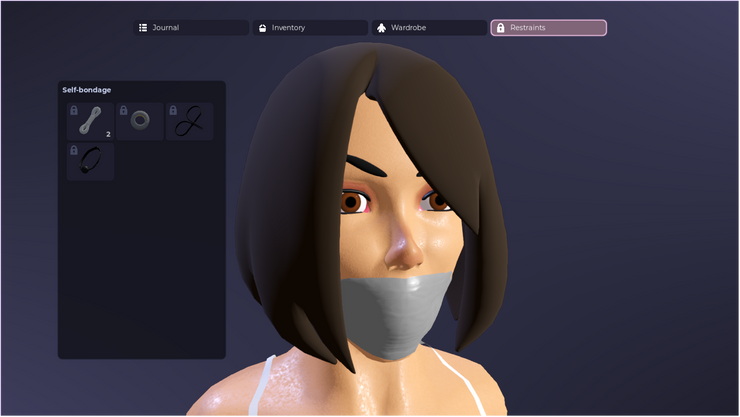Open the Wardrobe tab

pyautogui.click(x=429, y=28)
